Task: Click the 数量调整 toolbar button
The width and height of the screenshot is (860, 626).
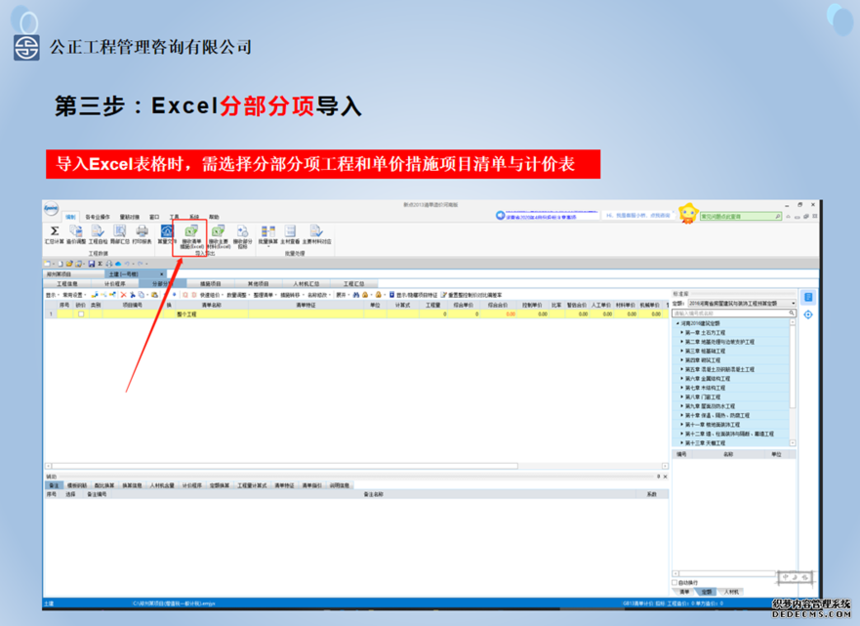Action: pos(237,295)
